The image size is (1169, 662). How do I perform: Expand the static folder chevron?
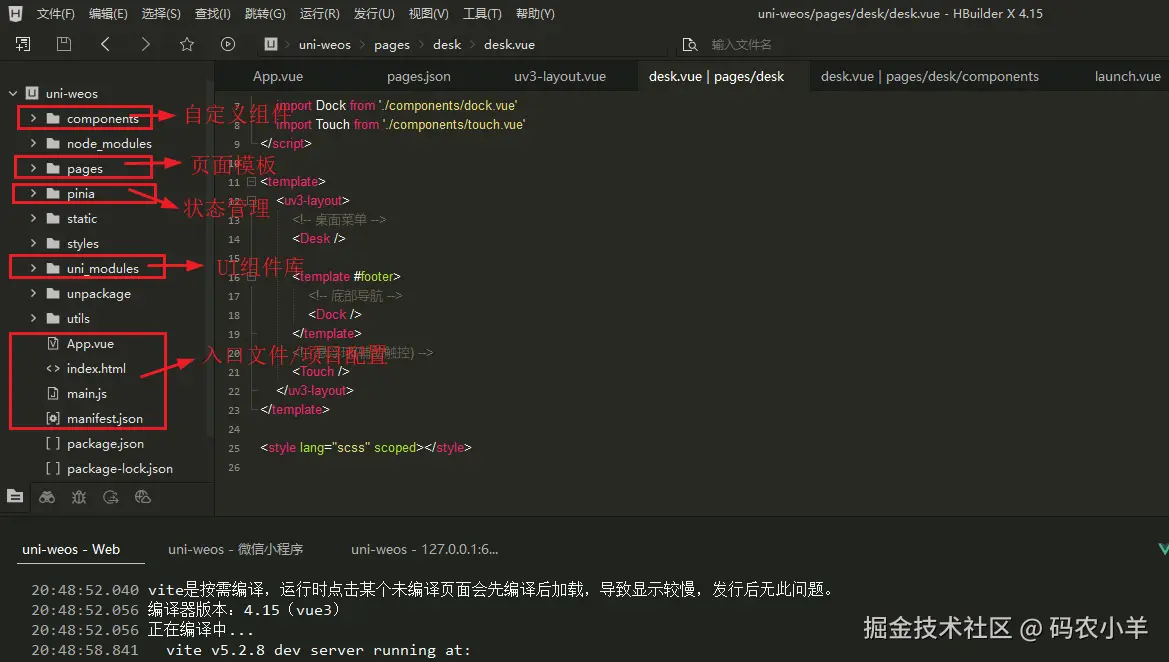[33, 218]
